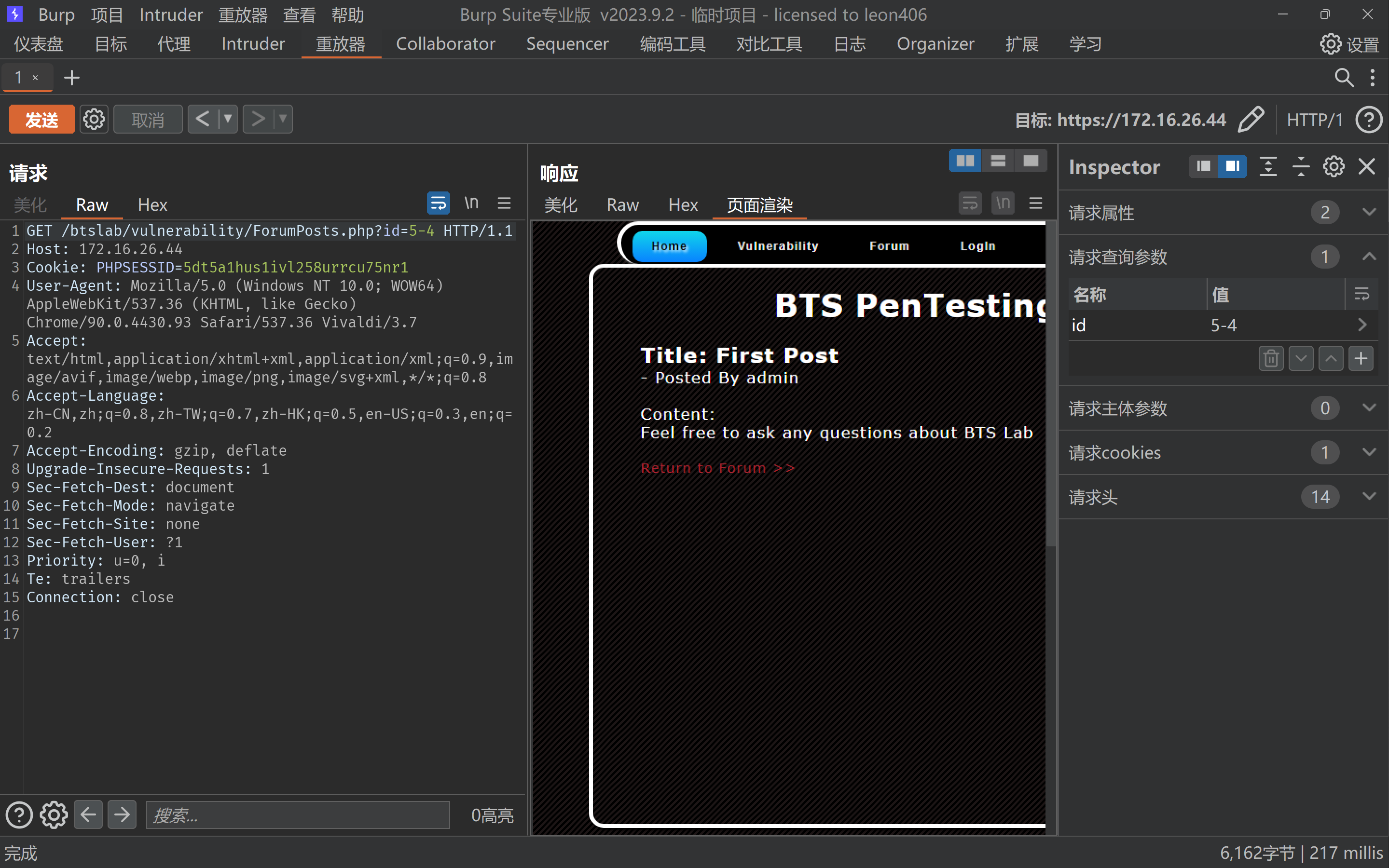1389x868 pixels.
Task: Open history dropdown next to back arrow
Action: (228, 120)
